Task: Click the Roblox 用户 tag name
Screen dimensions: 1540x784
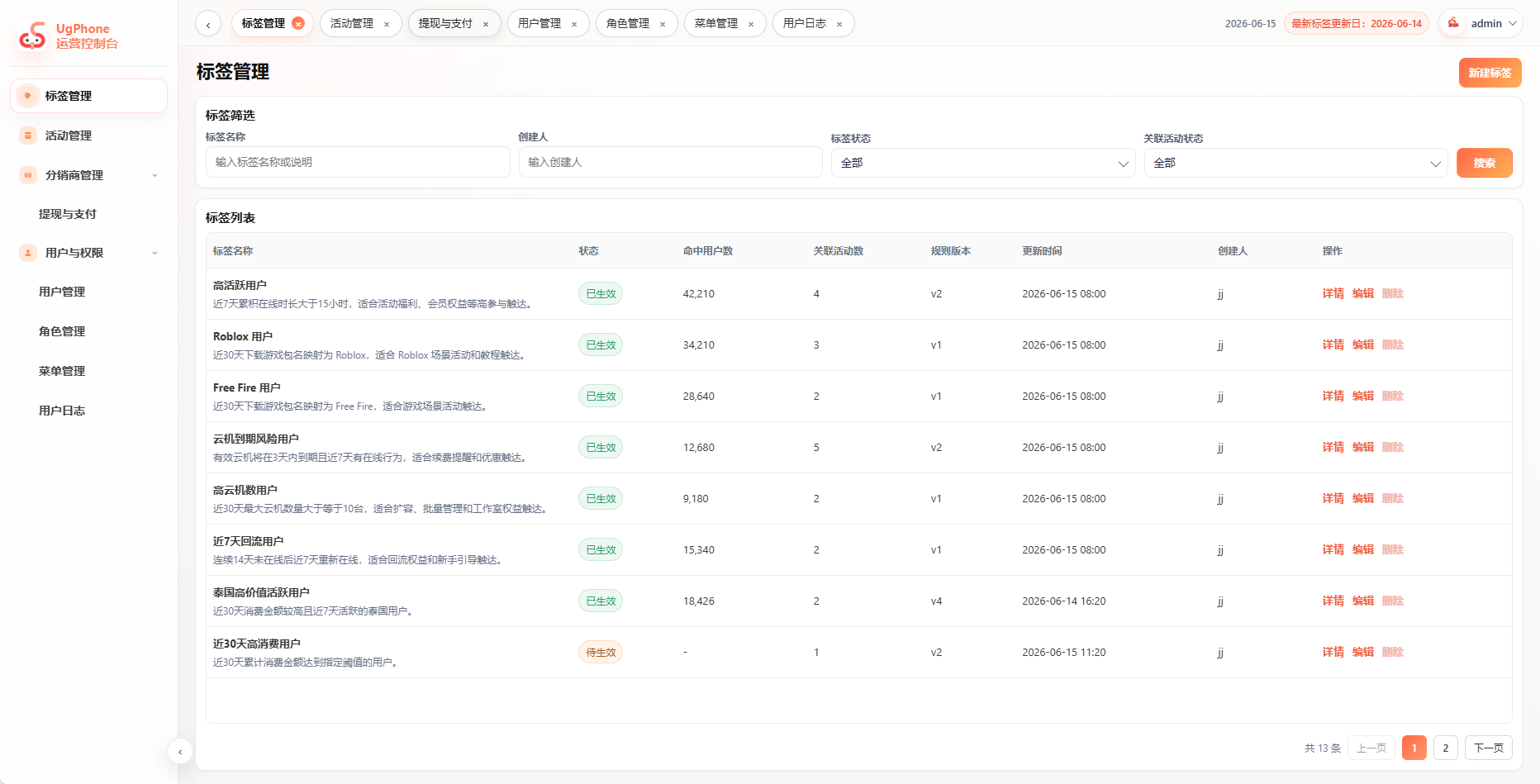Action: (x=243, y=336)
